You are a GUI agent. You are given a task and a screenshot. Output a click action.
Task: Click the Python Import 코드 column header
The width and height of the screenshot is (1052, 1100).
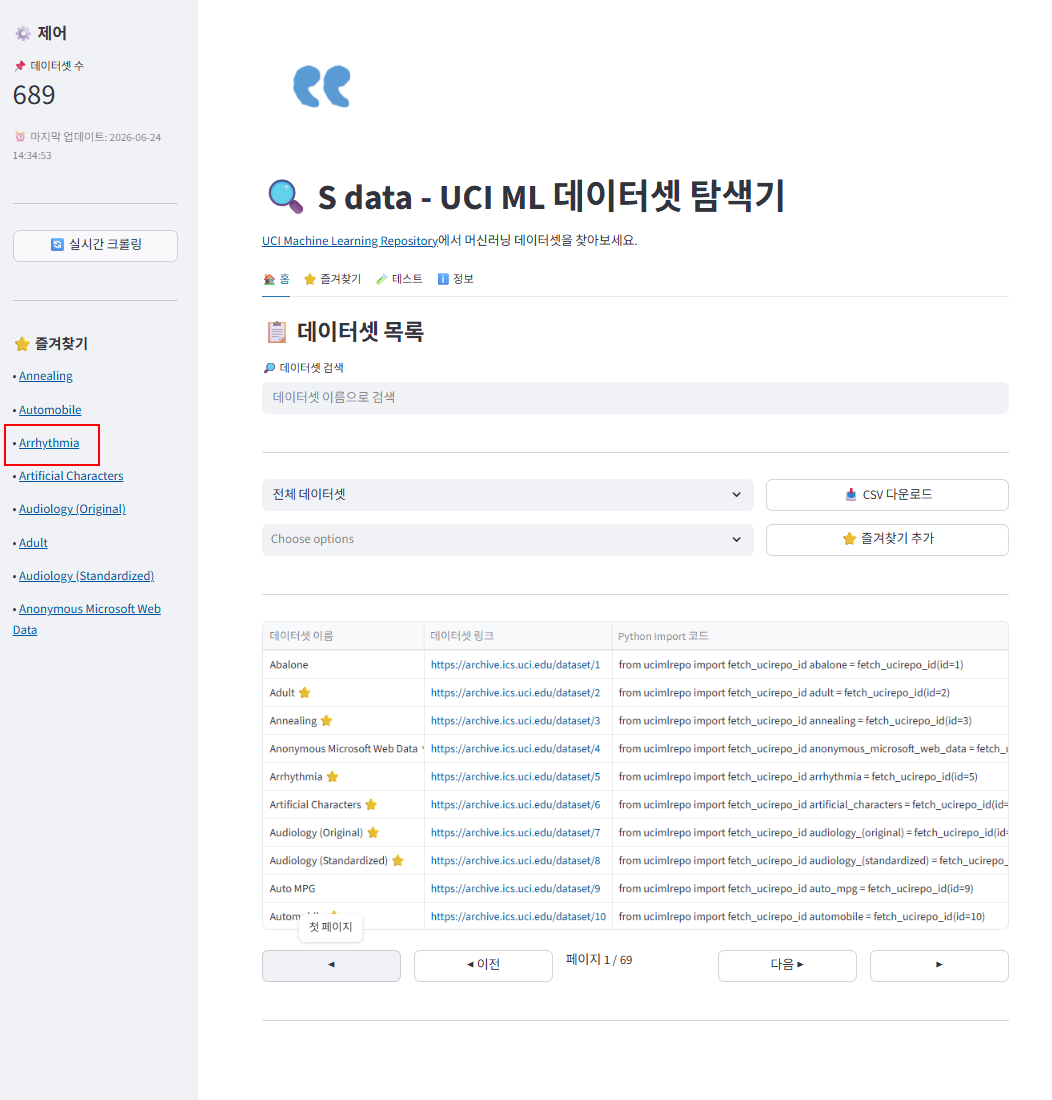pos(810,636)
